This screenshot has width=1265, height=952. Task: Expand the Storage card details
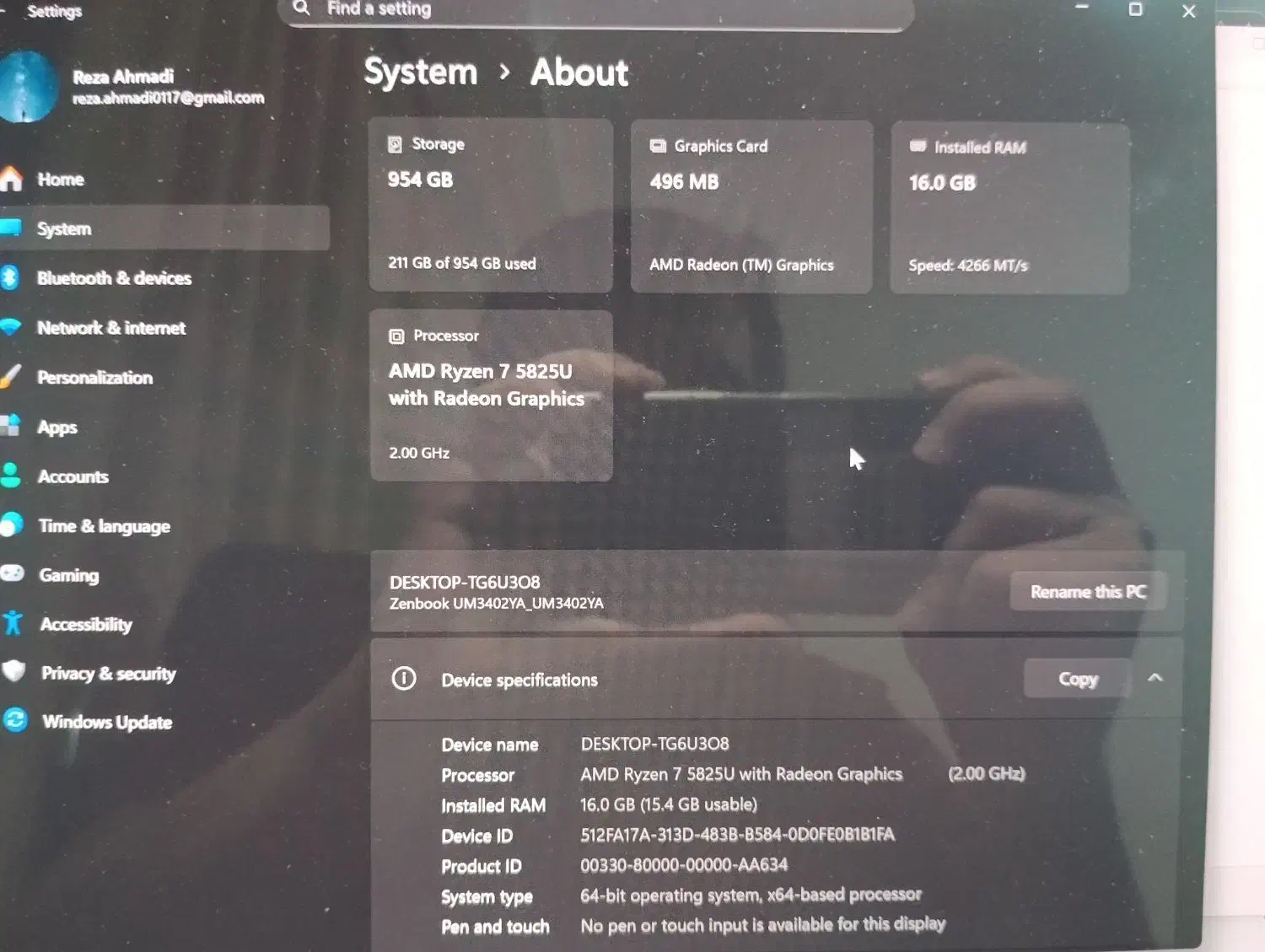[x=491, y=207]
